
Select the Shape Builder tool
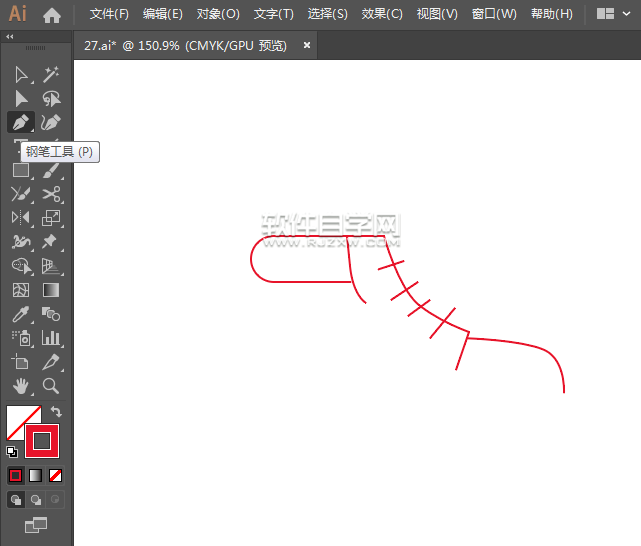21,266
